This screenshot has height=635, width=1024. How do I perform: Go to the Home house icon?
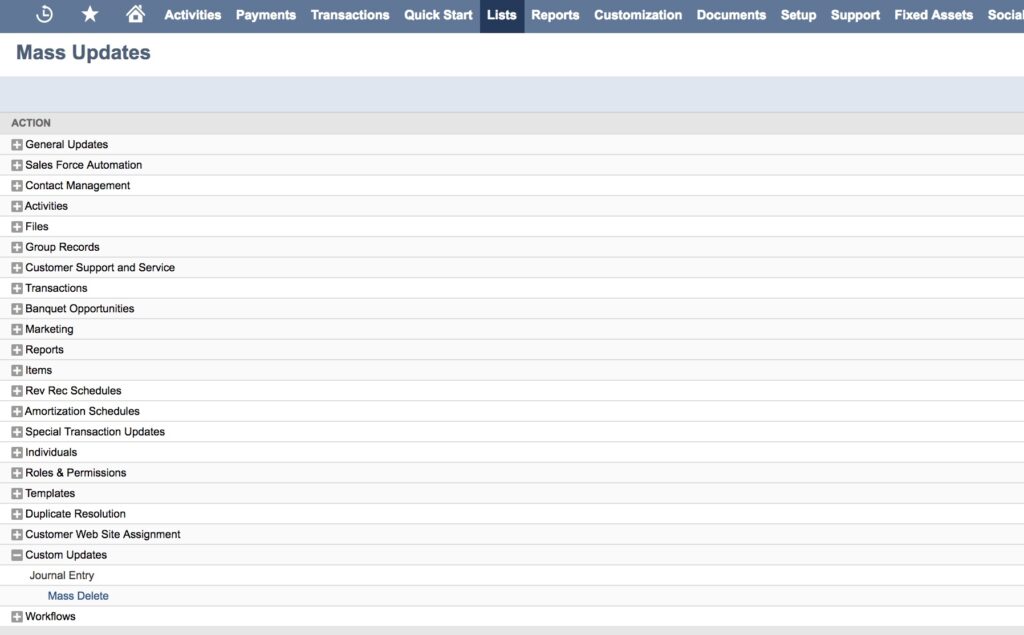pyautogui.click(x=135, y=14)
